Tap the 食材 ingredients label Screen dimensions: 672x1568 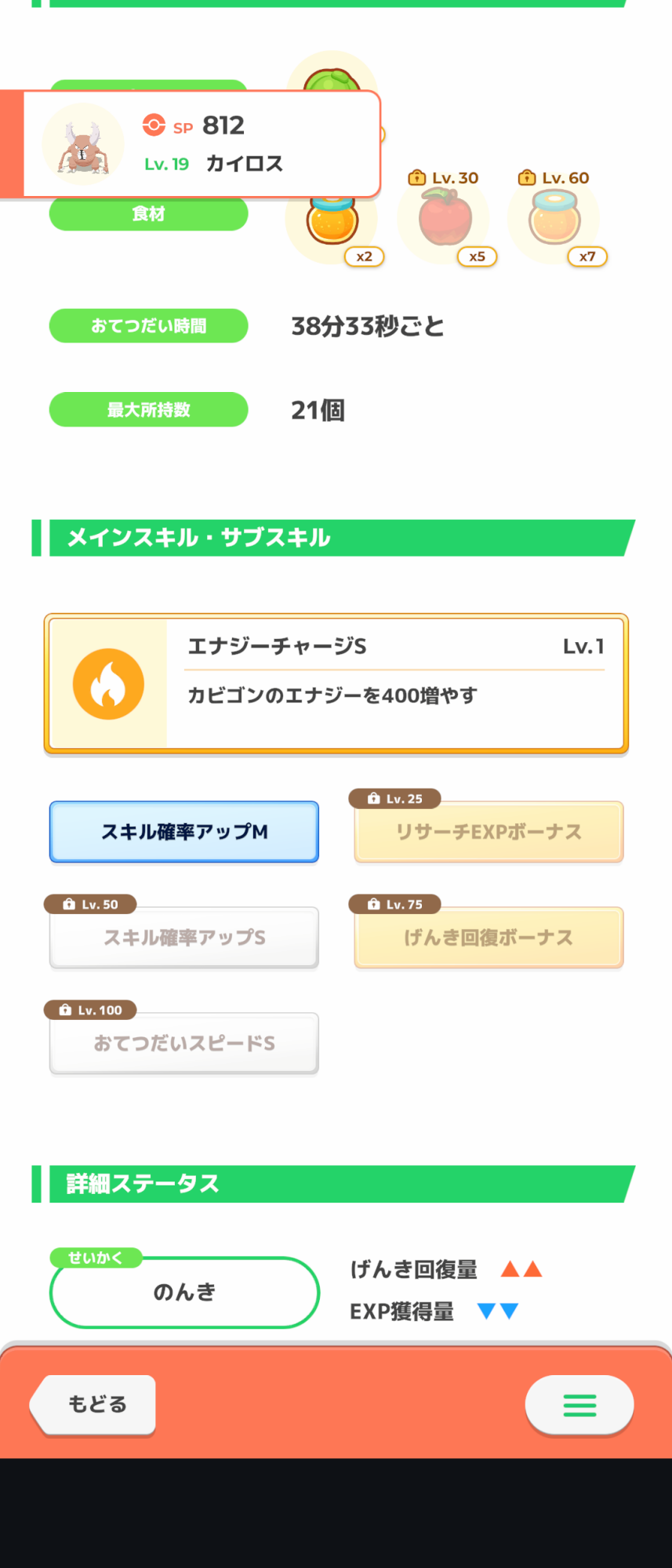click(x=148, y=214)
